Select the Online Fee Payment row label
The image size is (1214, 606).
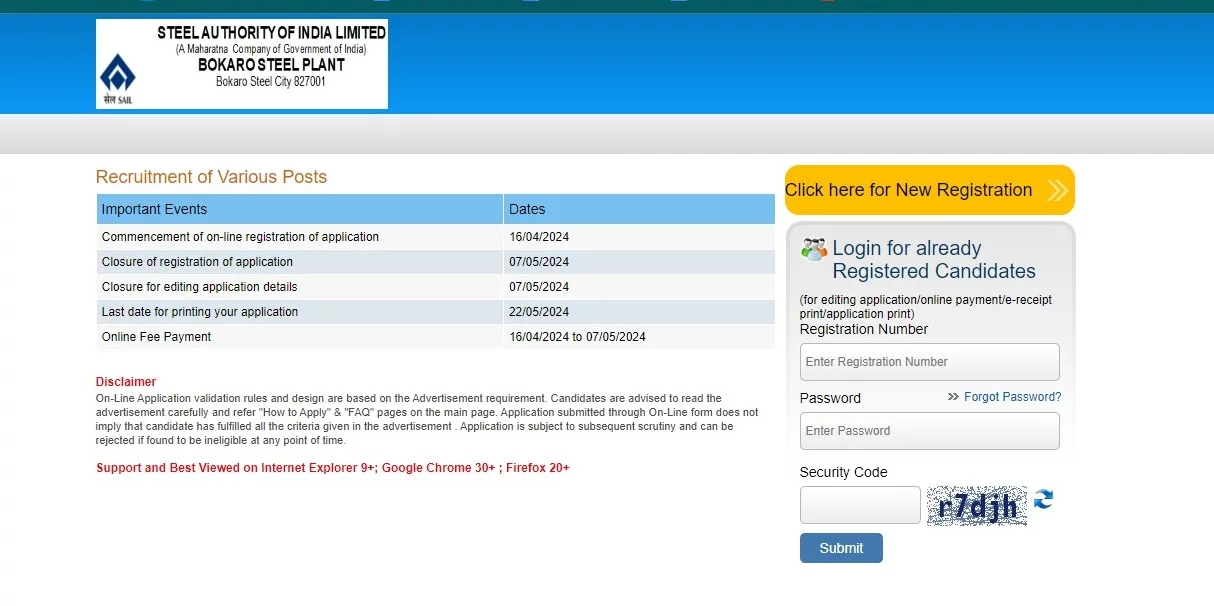156,337
